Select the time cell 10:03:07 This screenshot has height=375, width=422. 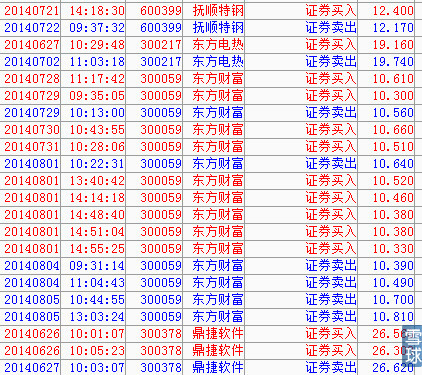tap(97, 368)
